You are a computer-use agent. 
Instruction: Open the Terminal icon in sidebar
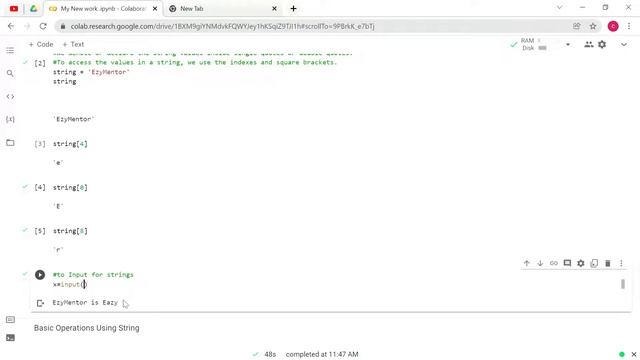10,338
